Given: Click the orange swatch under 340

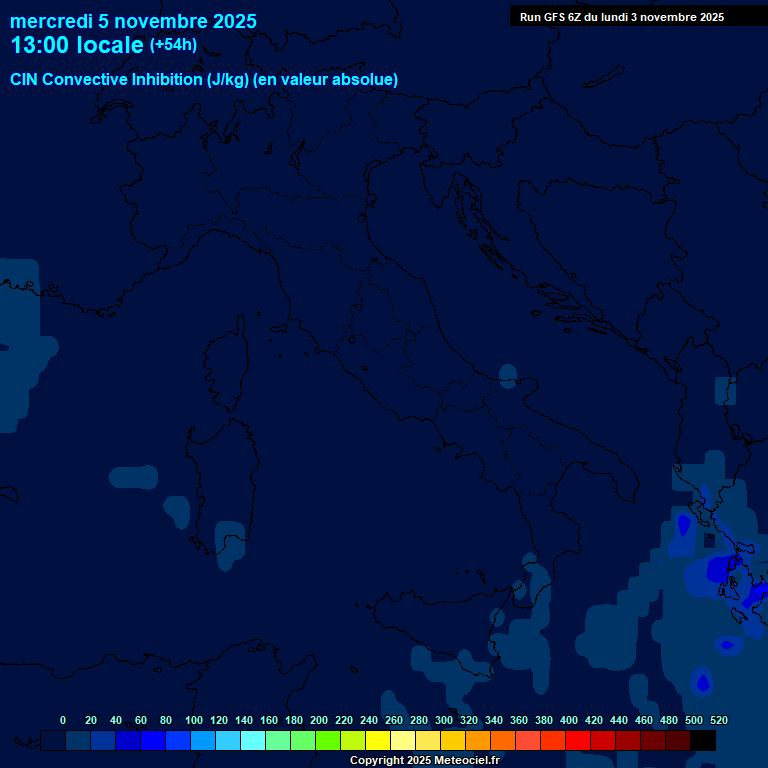Looking at the screenshot, I should (503, 741).
